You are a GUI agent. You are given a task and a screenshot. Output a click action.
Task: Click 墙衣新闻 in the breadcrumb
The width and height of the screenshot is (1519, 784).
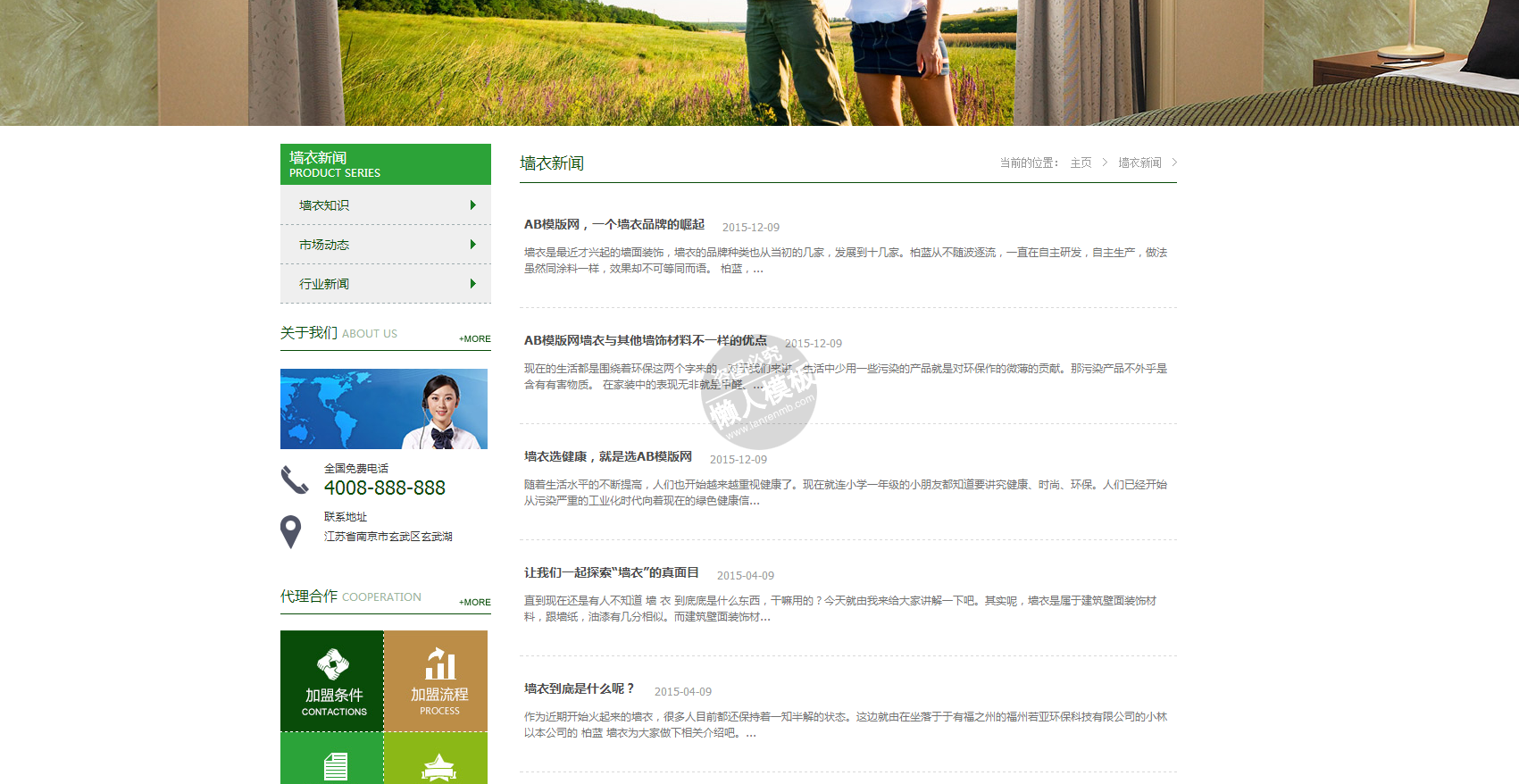(1139, 163)
